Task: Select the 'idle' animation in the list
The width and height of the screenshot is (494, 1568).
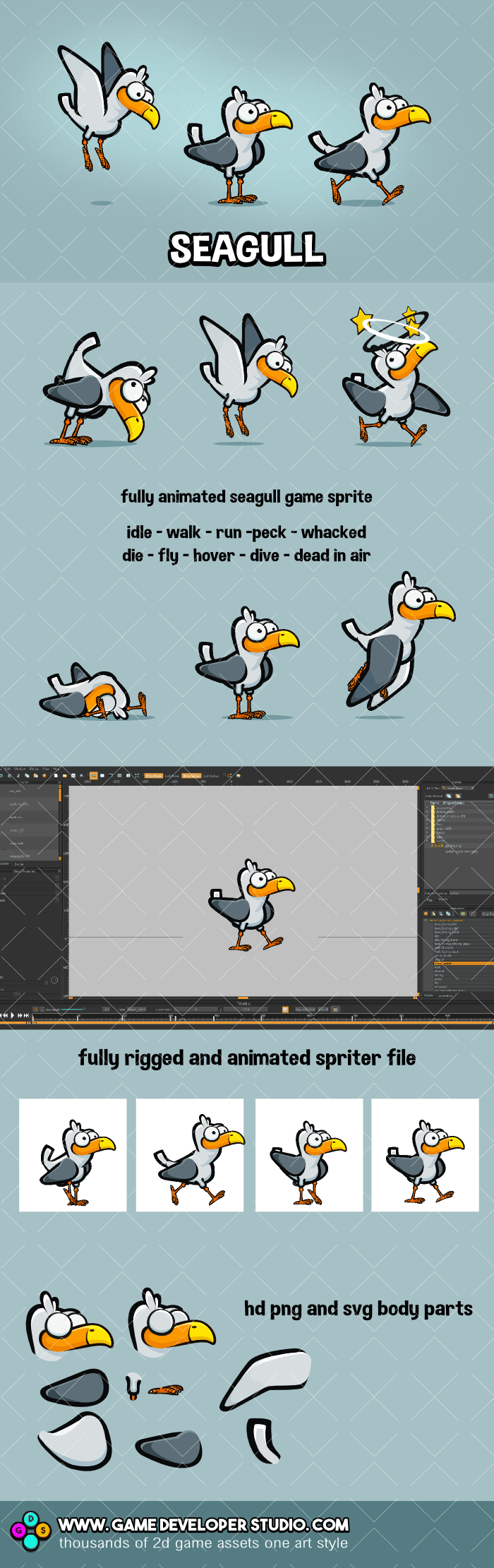Action: click(x=437, y=936)
